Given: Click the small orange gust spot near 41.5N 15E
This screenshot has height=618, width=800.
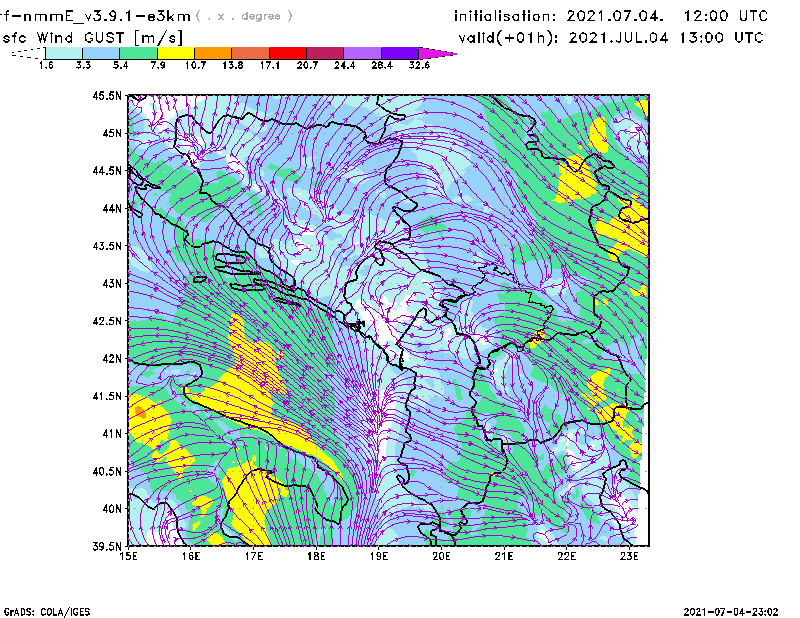Looking at the screenshot, I should [140, 412].
